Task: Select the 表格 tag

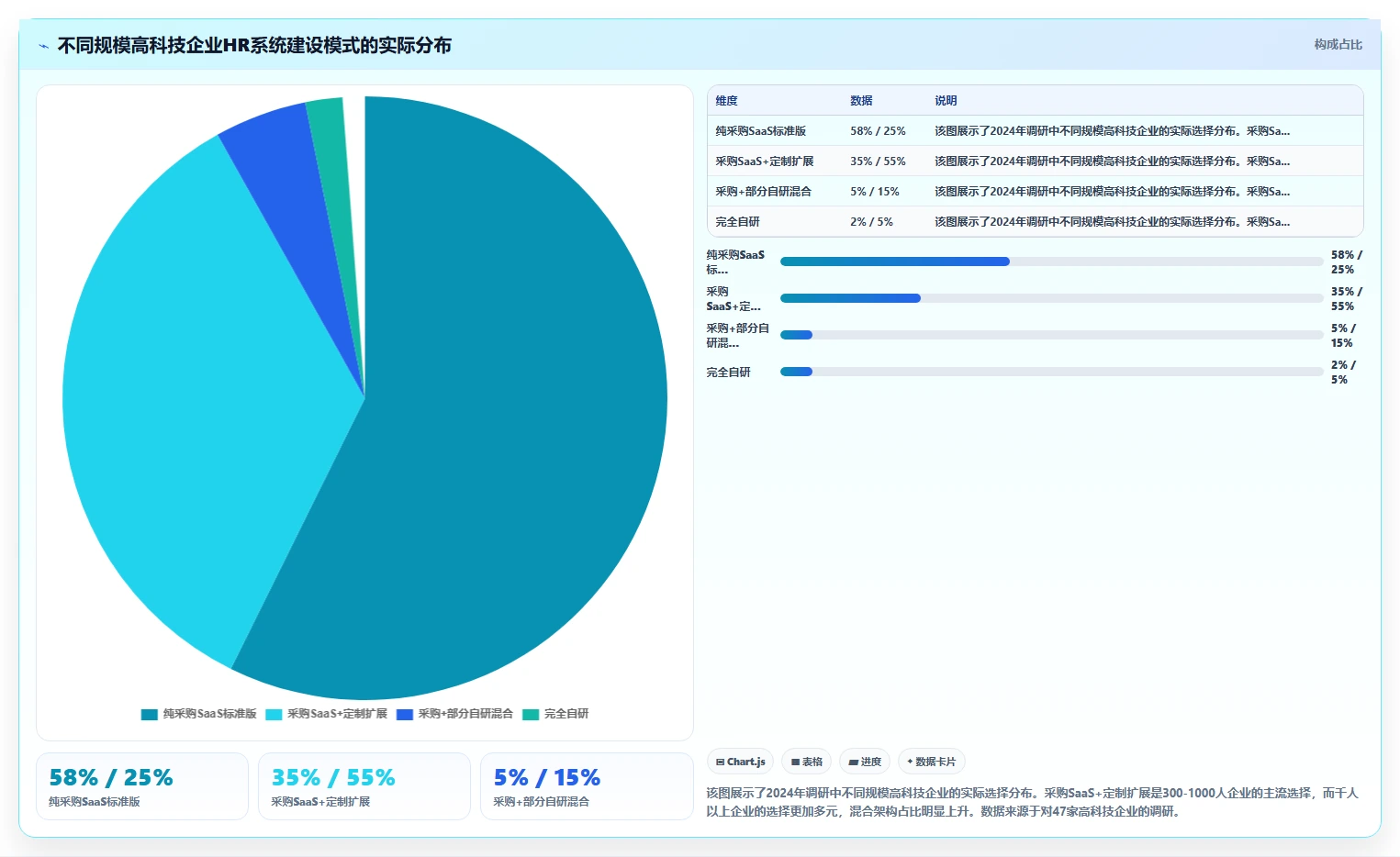Action: 807,762
